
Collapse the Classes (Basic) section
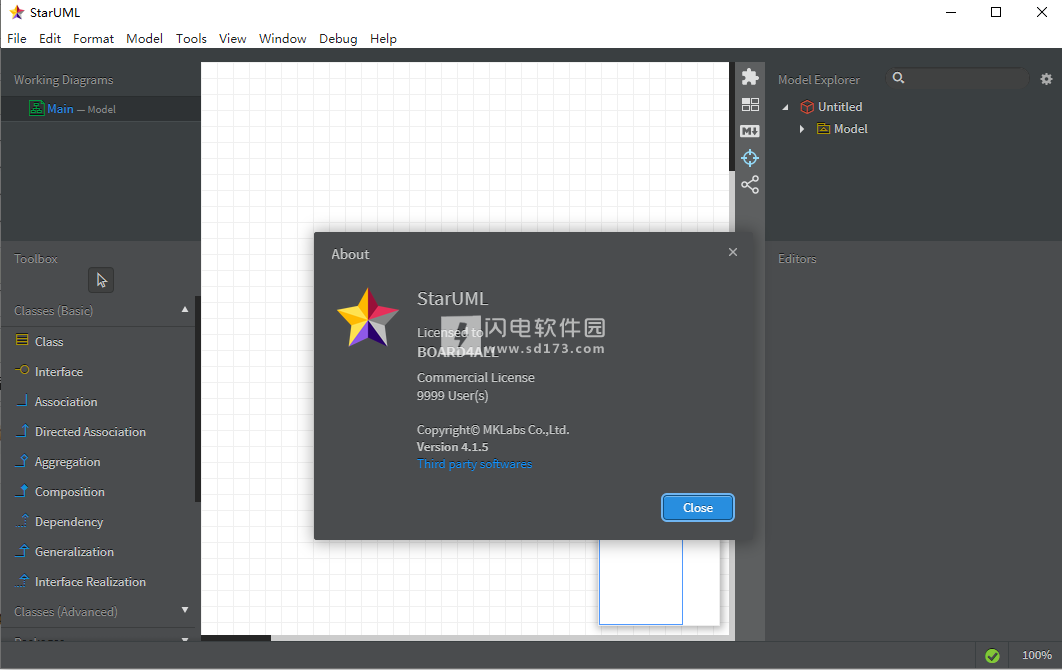[185, 310]
